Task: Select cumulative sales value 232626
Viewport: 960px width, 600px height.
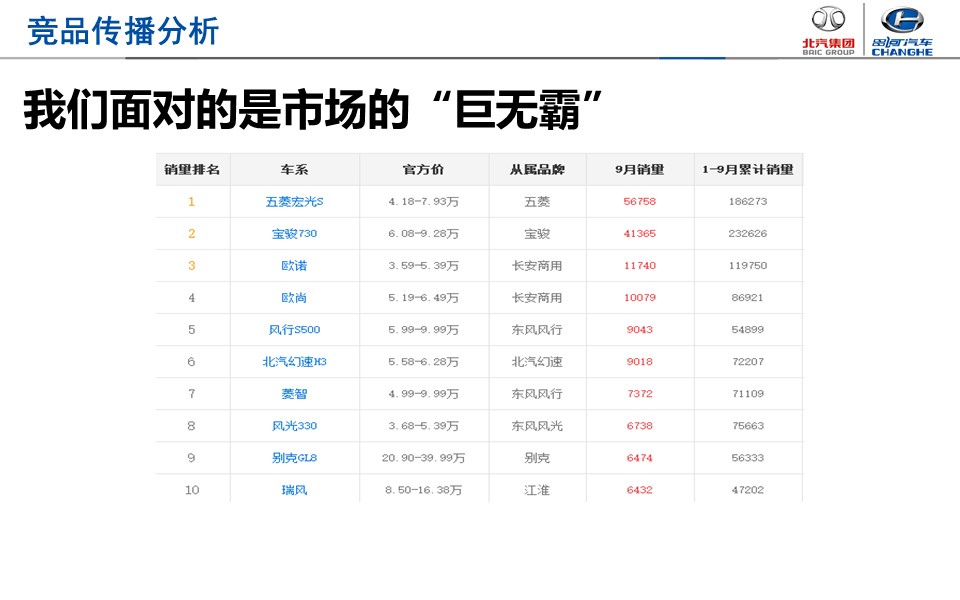Action: pos(748,233)
